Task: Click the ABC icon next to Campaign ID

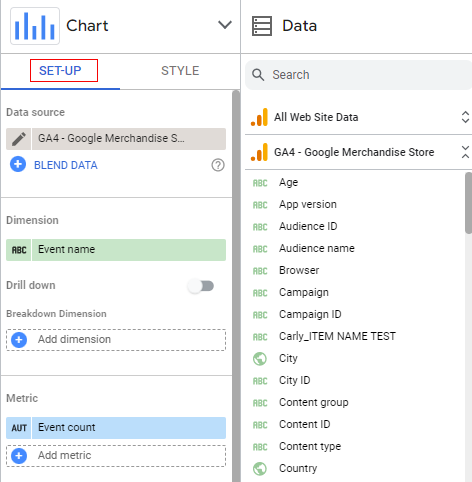Action: [x=260, y=315]
